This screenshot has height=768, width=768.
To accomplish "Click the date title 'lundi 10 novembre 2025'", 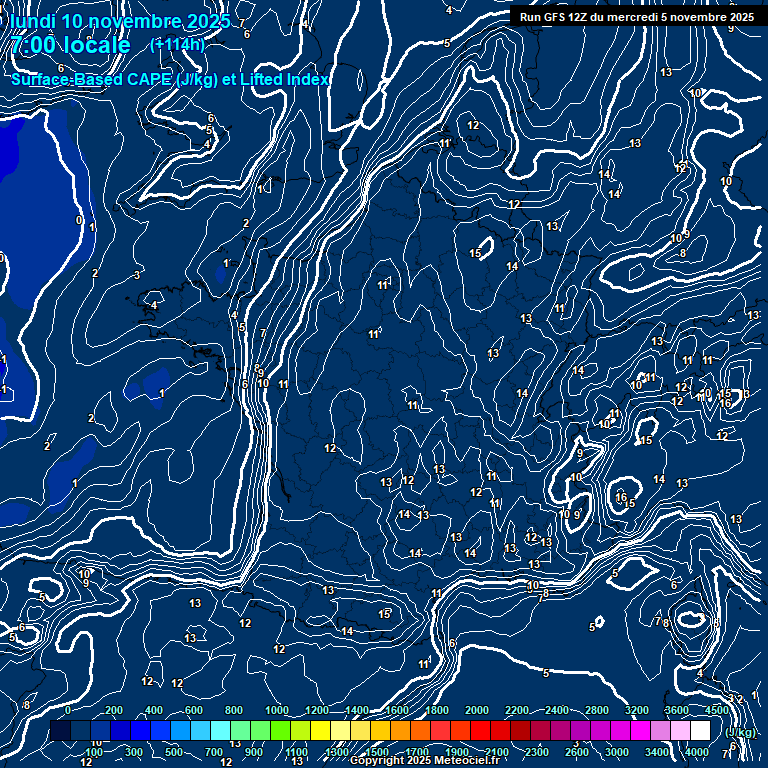I will coord(120,21).
